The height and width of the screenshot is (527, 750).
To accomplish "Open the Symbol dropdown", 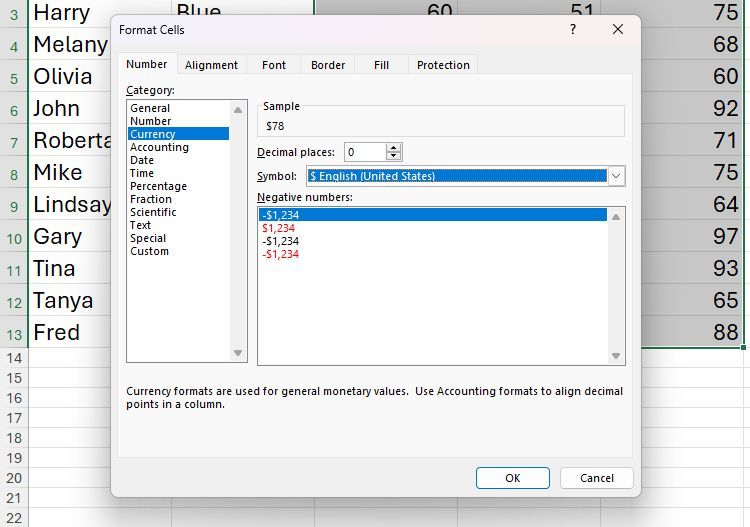I will coord(616,176).
